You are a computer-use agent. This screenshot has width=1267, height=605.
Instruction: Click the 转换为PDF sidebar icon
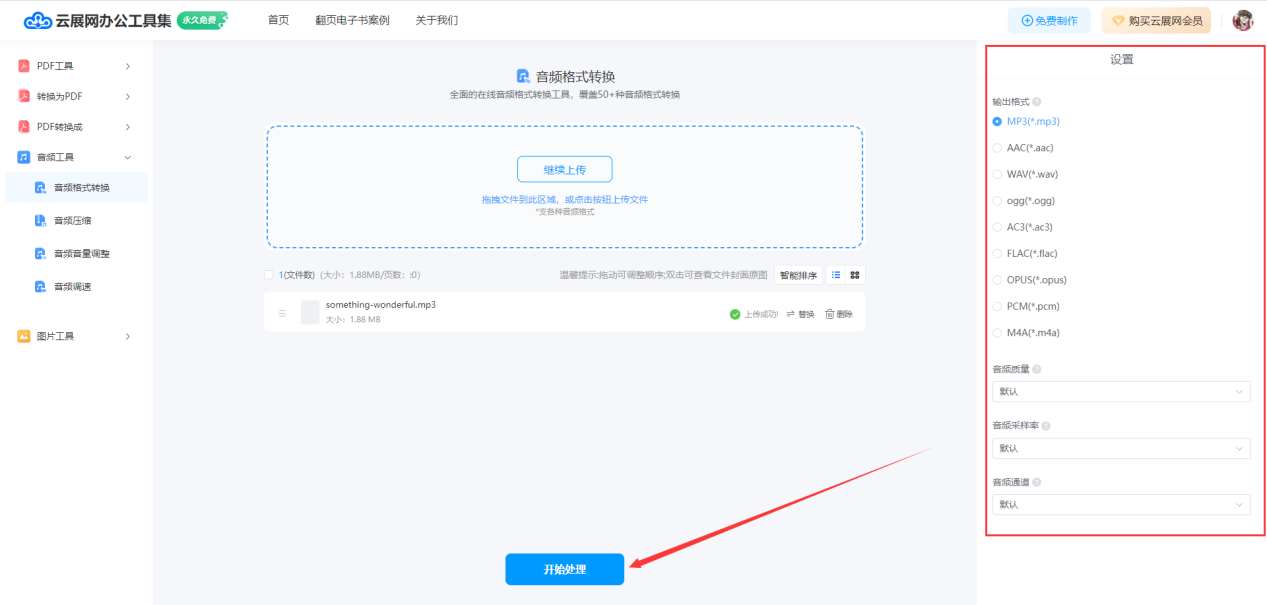click(x=23, y=96)
